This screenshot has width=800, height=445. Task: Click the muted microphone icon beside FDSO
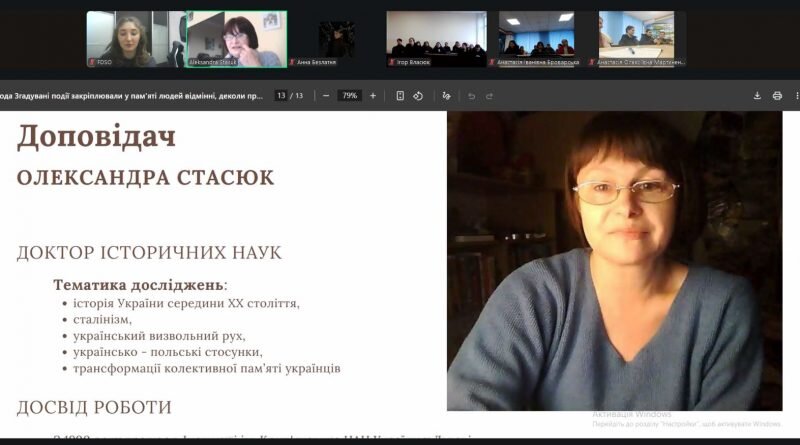(x=92, y=62)
